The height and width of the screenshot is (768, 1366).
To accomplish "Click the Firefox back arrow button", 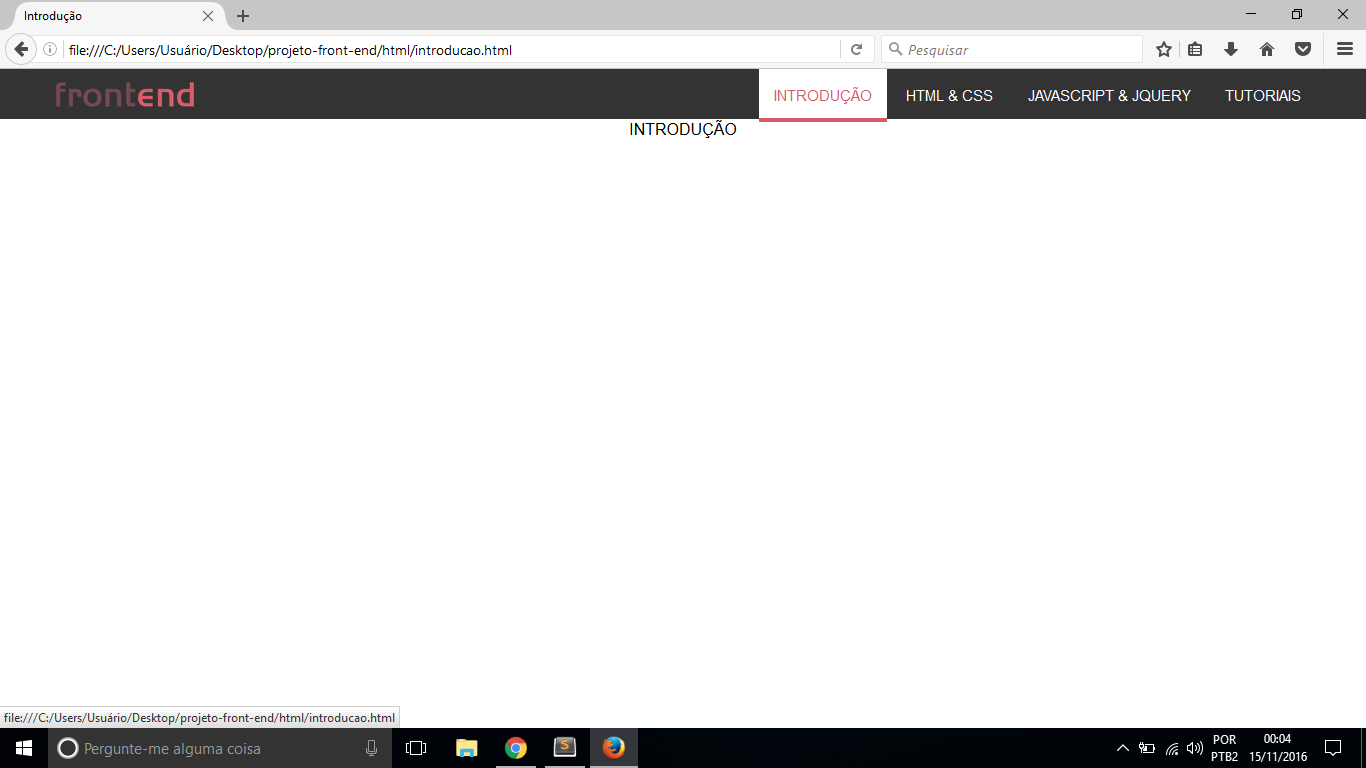I will click(21, 49).
